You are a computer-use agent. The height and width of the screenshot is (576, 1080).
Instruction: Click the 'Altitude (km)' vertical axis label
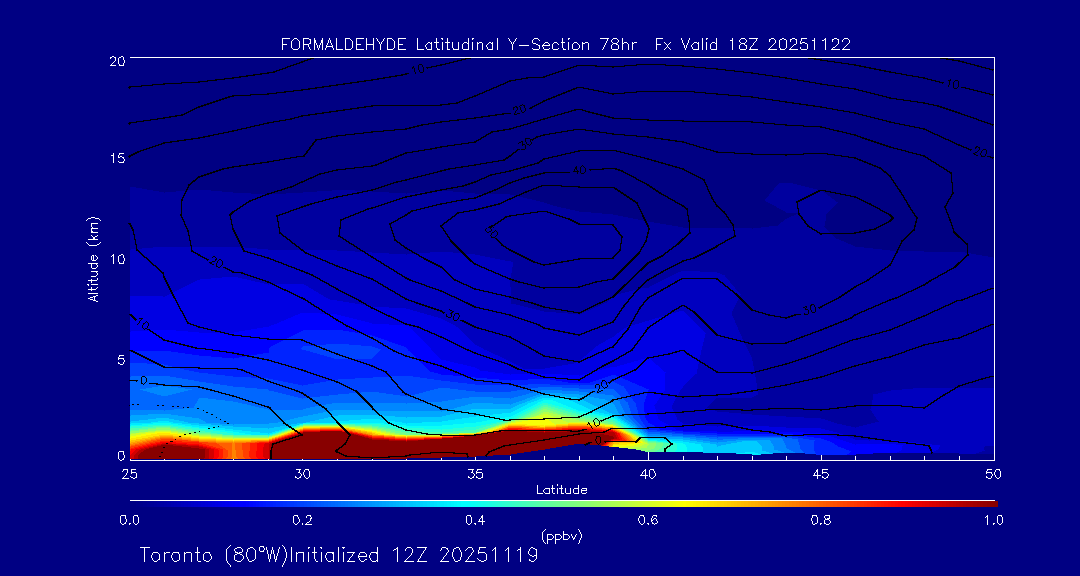click(x=93, y=258)
